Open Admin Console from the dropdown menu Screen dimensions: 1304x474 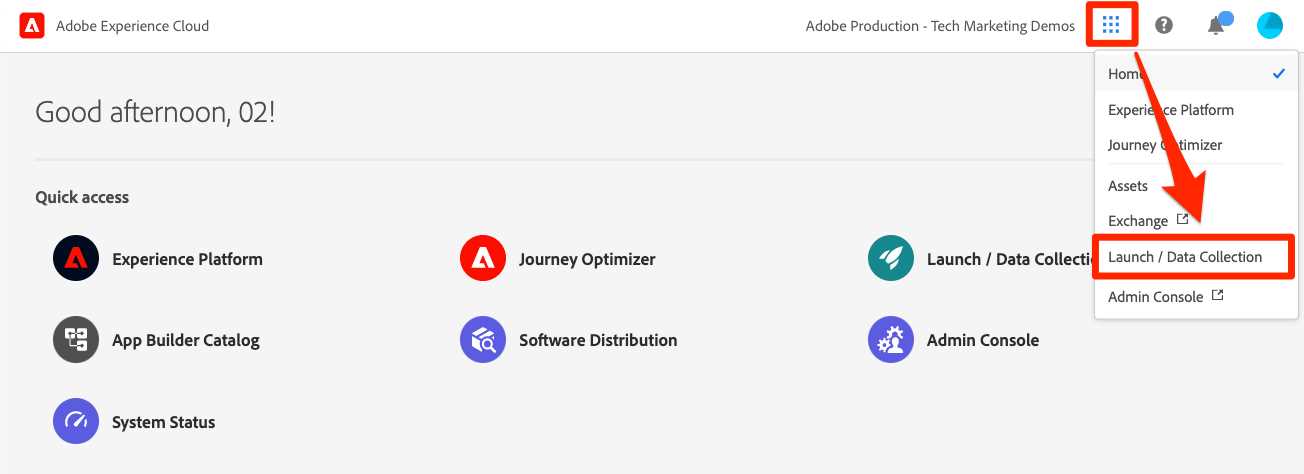coord(1155,297)
